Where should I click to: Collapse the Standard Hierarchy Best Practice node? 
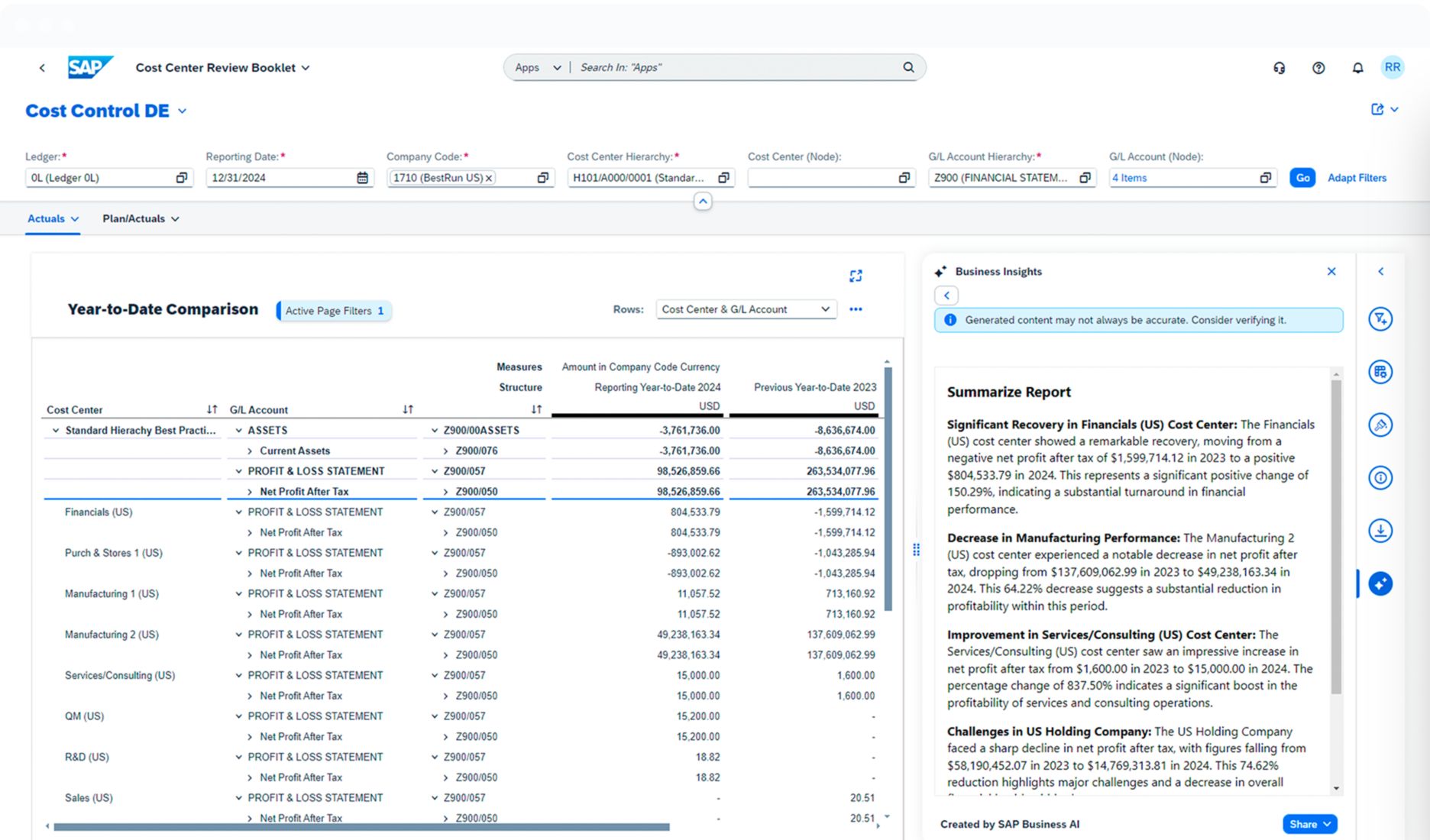(x=55, y=431)
